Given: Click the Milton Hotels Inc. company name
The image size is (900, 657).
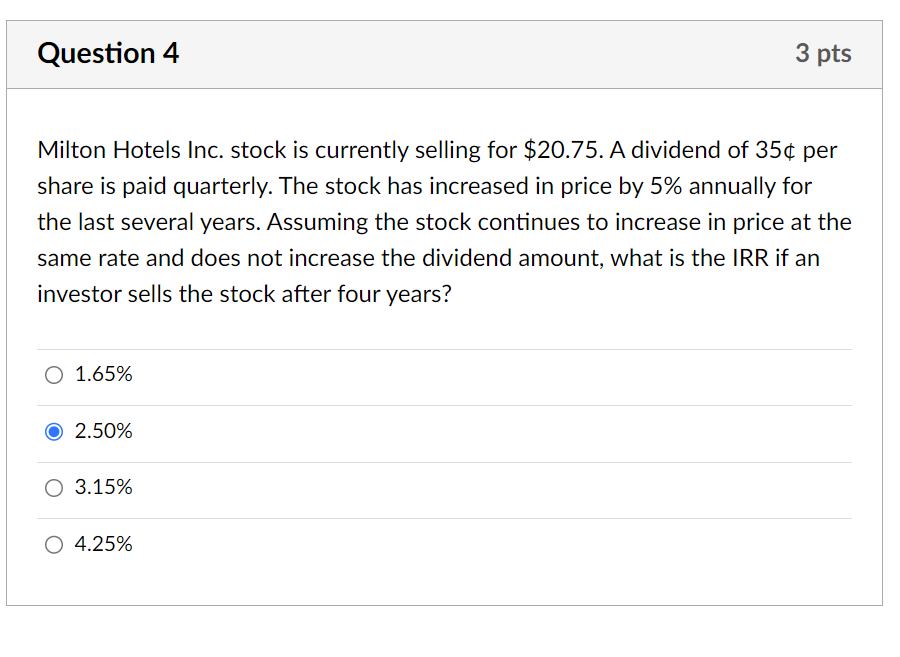Looking at the screenshot, I should pyautogui.click(x=131, y=151).
